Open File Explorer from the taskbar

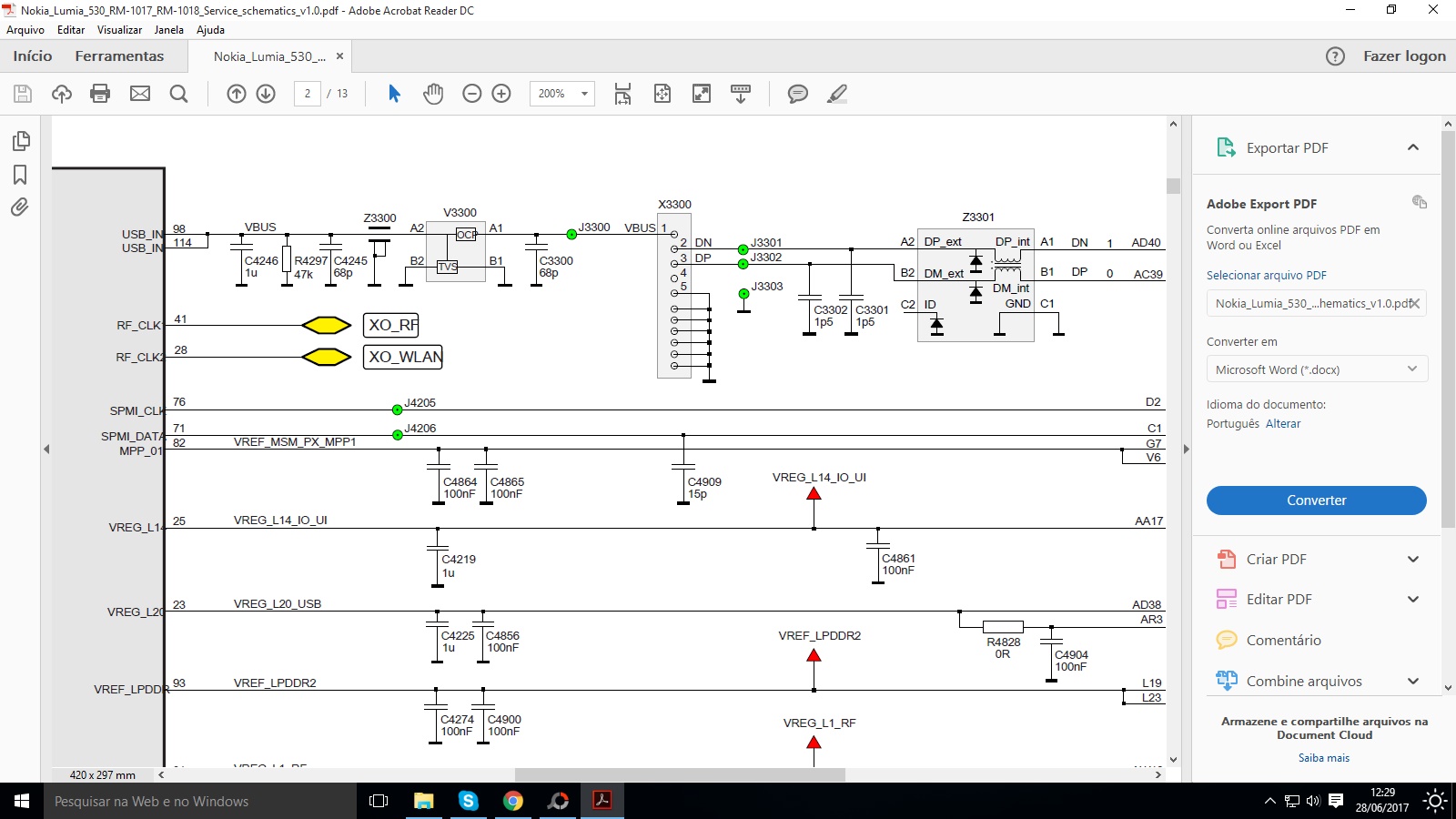[423, 801]
